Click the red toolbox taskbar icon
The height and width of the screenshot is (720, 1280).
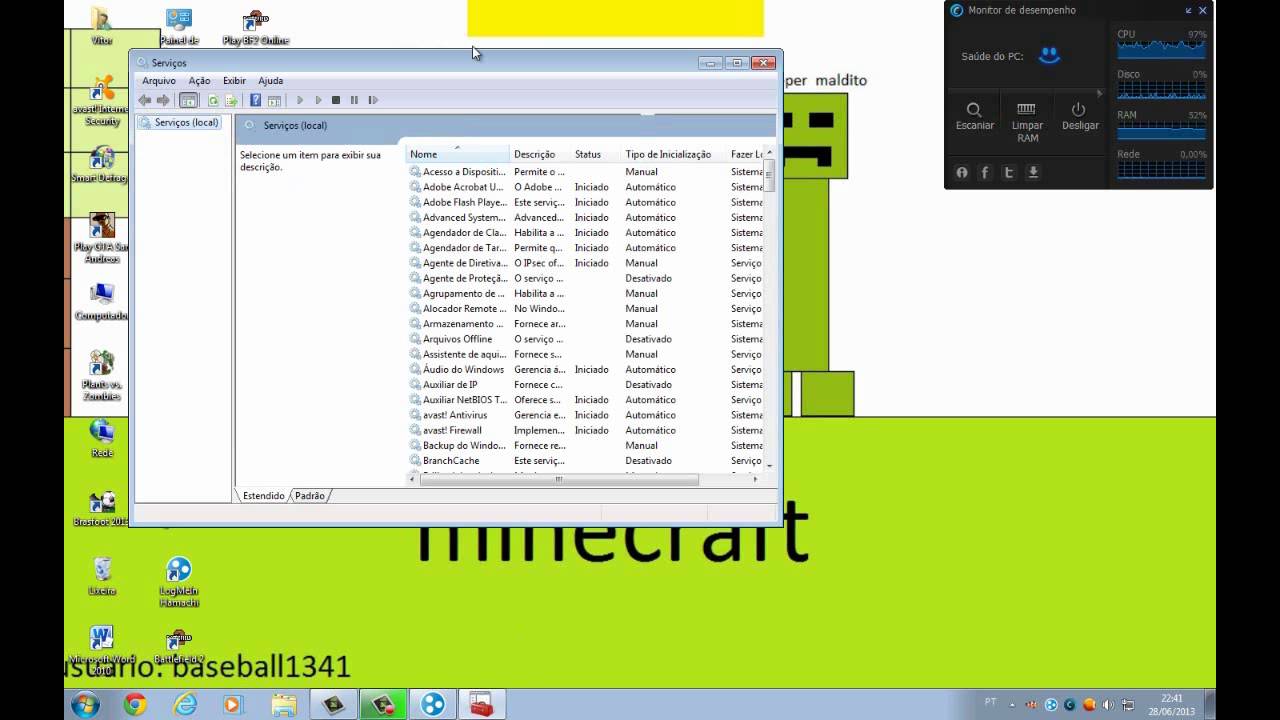tap(481, 704)
